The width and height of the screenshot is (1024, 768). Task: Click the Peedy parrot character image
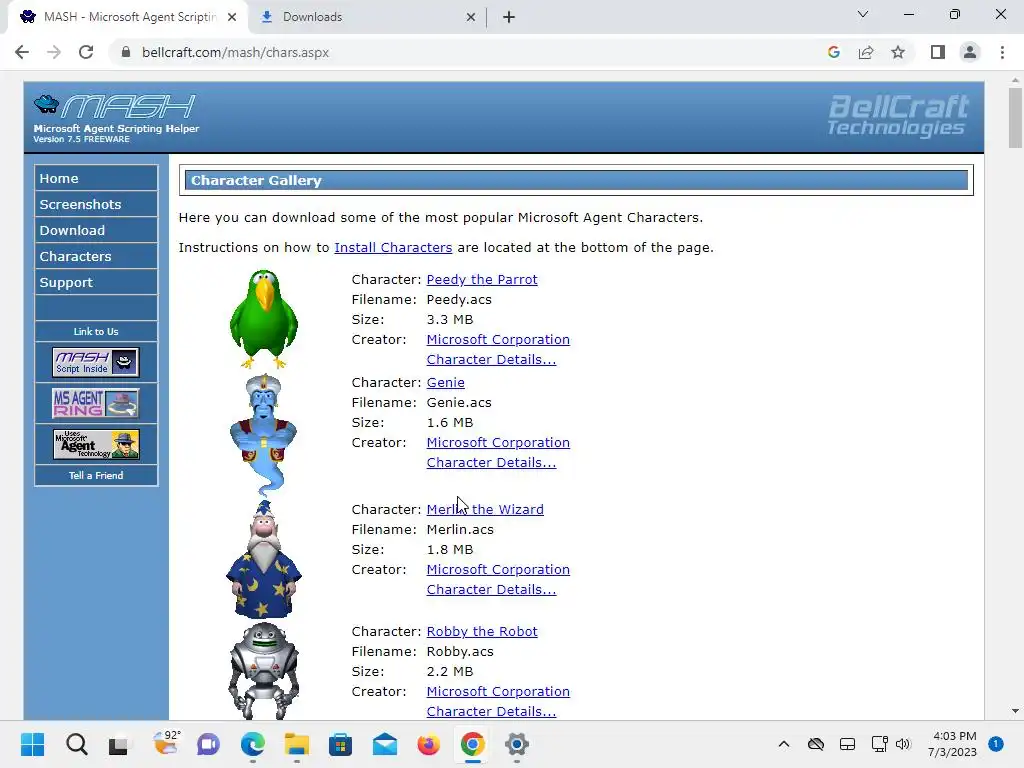(x=264, y=319)
